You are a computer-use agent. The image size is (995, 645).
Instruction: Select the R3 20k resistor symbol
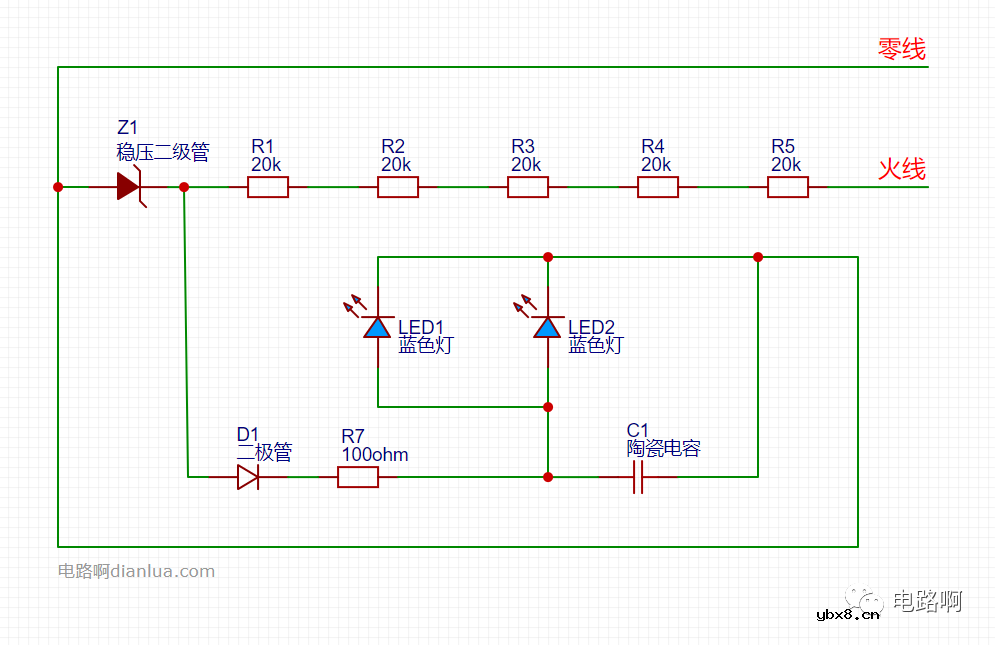click(x=528, y=187)
